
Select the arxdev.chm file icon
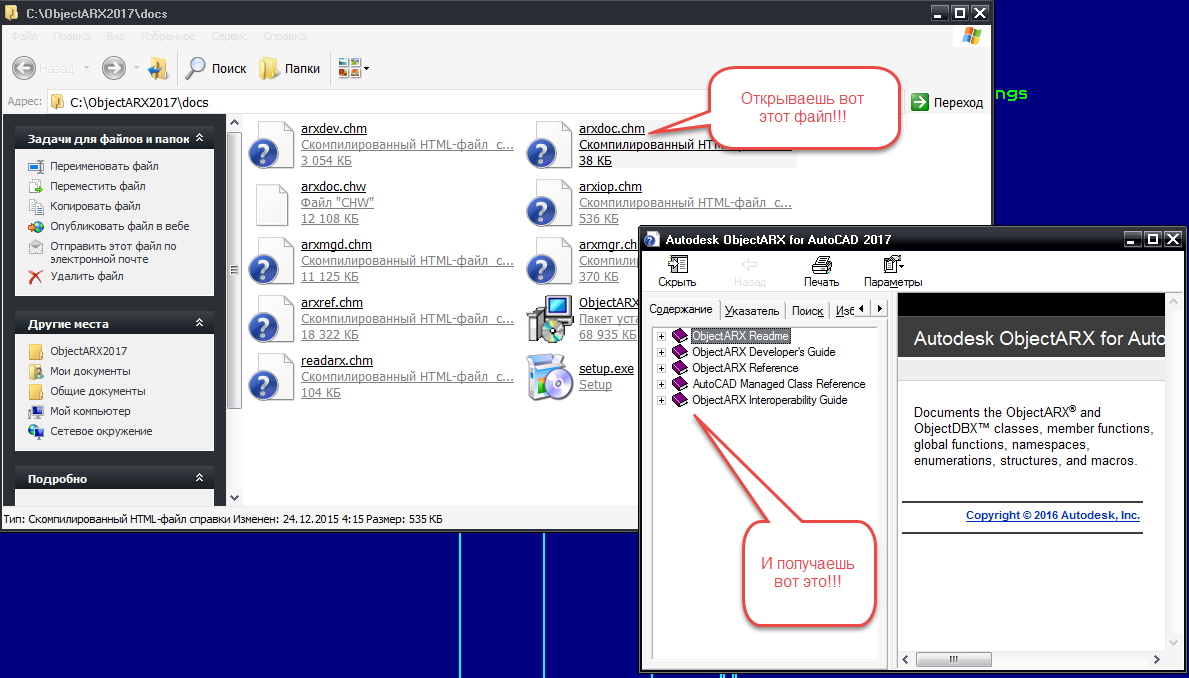(271, 144)
